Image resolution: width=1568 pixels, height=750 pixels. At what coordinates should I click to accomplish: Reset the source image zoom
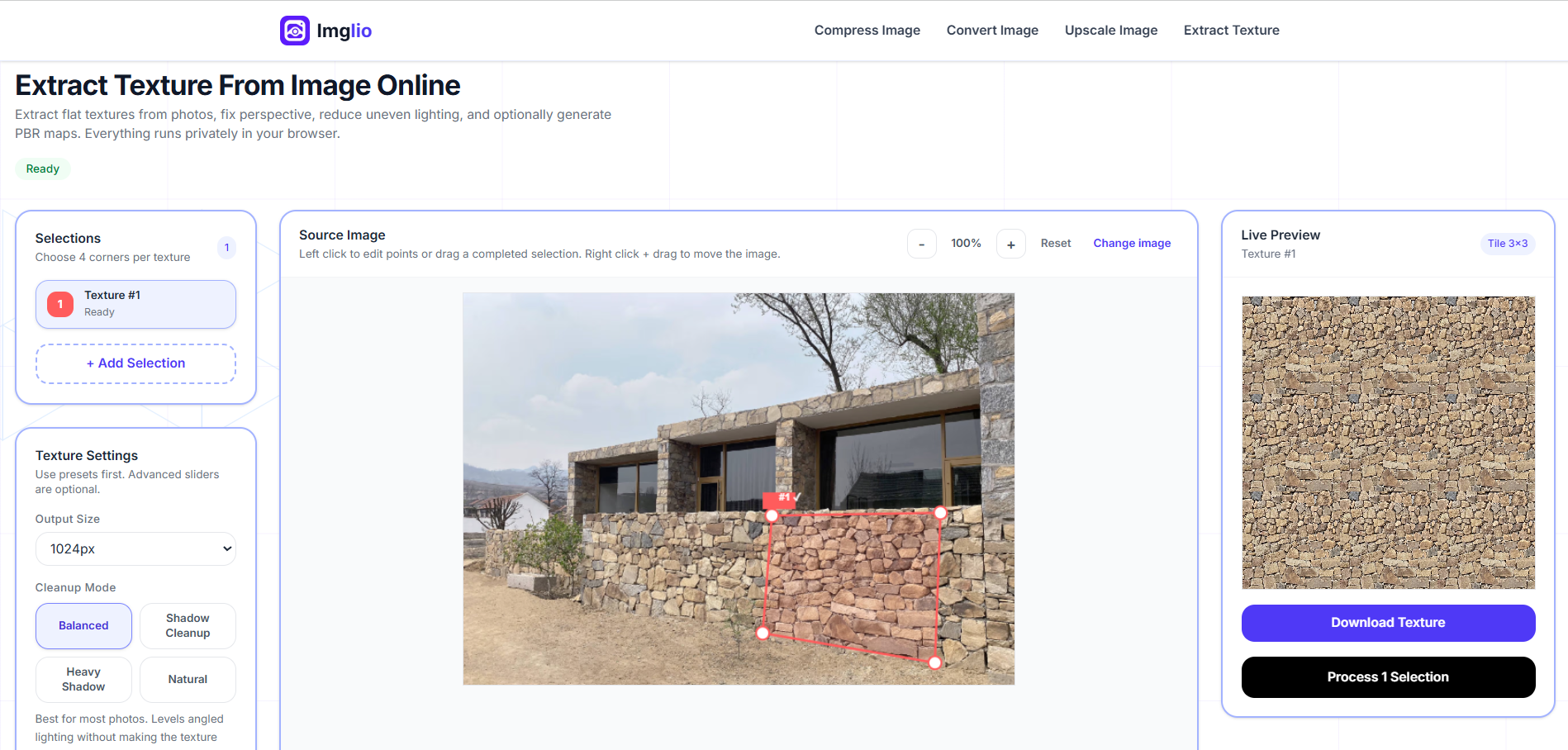pyautogui.click(x=1055, y=244)
